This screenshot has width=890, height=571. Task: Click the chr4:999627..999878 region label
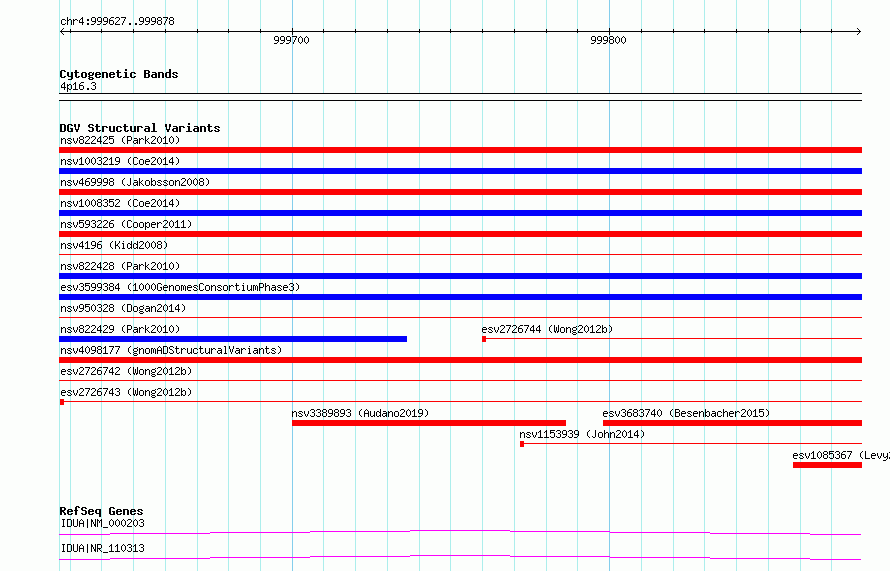coord(117,21)
